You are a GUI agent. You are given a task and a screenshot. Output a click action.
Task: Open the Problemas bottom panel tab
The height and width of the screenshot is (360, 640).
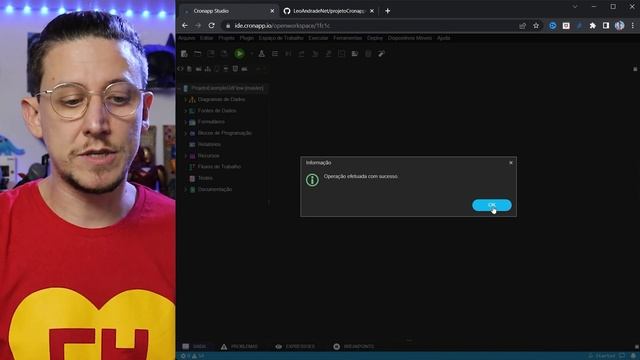[x=239, y=347]
